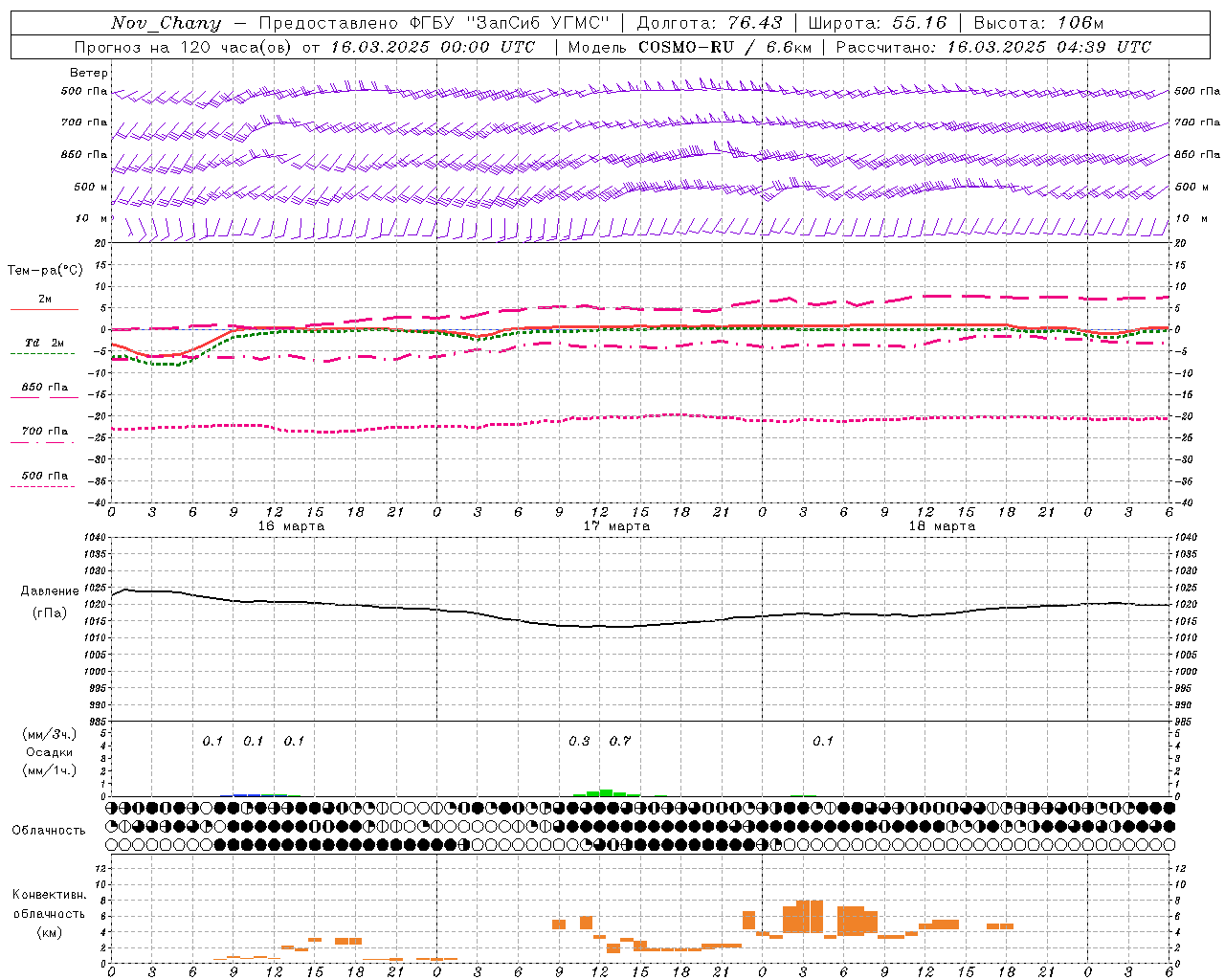Click the 'Конвективн.' convective label

[x=49, y=895]
